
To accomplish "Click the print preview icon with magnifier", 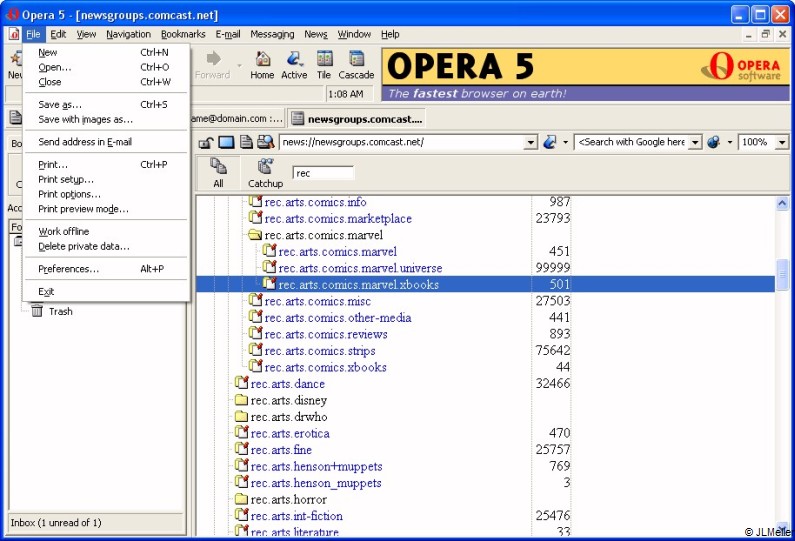I will 265,142.
